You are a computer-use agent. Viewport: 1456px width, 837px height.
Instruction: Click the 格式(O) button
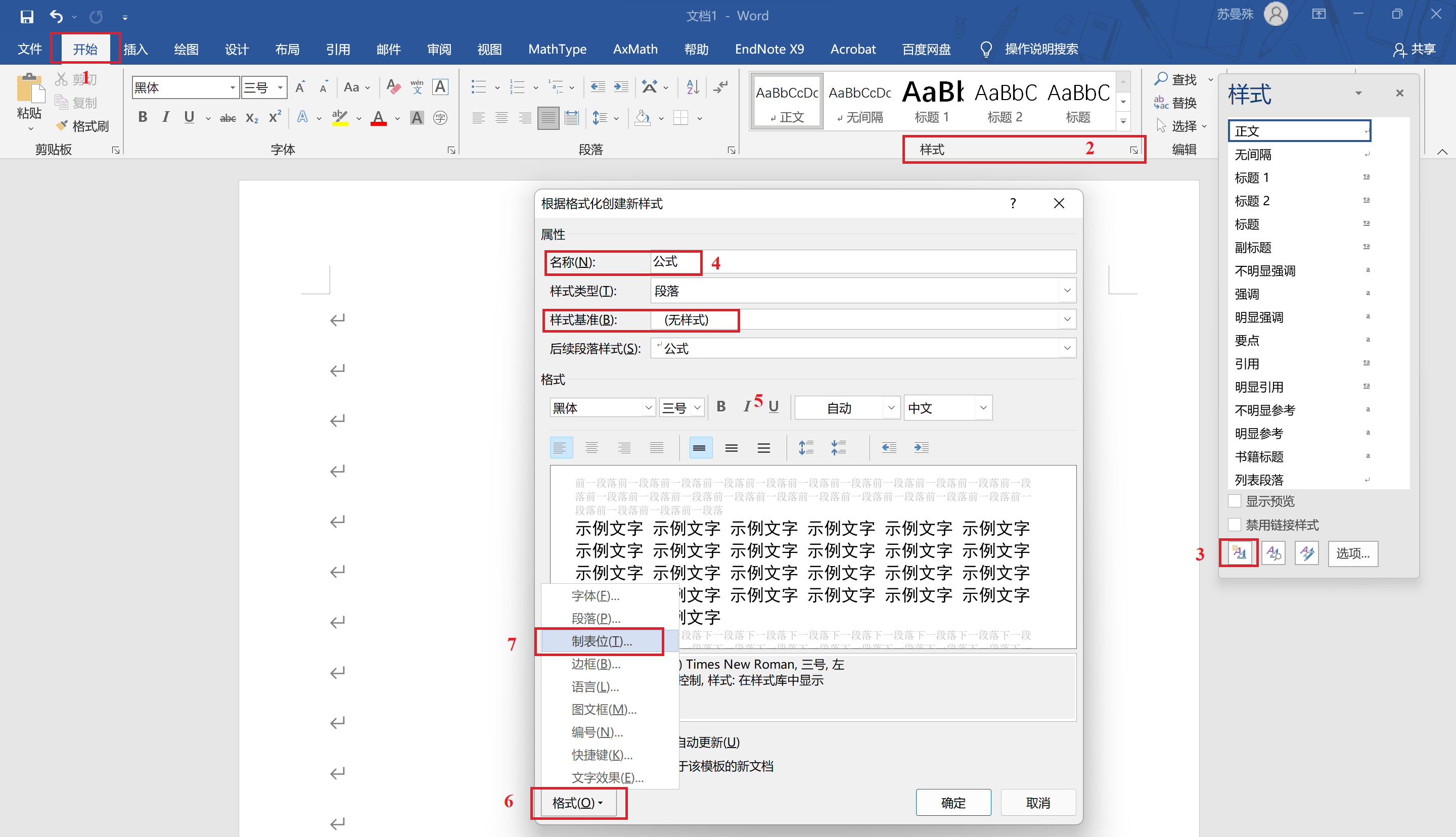click(578, 803)
